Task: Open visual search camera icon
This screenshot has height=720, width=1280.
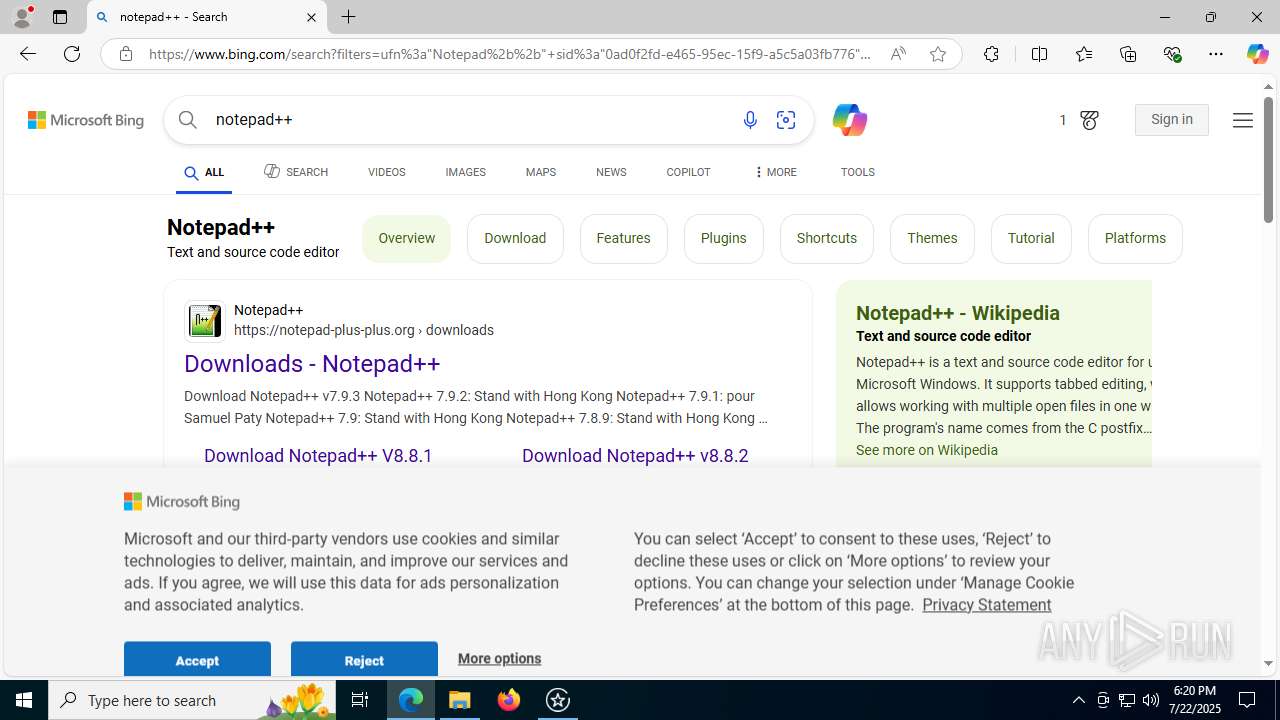Action: 786,120
